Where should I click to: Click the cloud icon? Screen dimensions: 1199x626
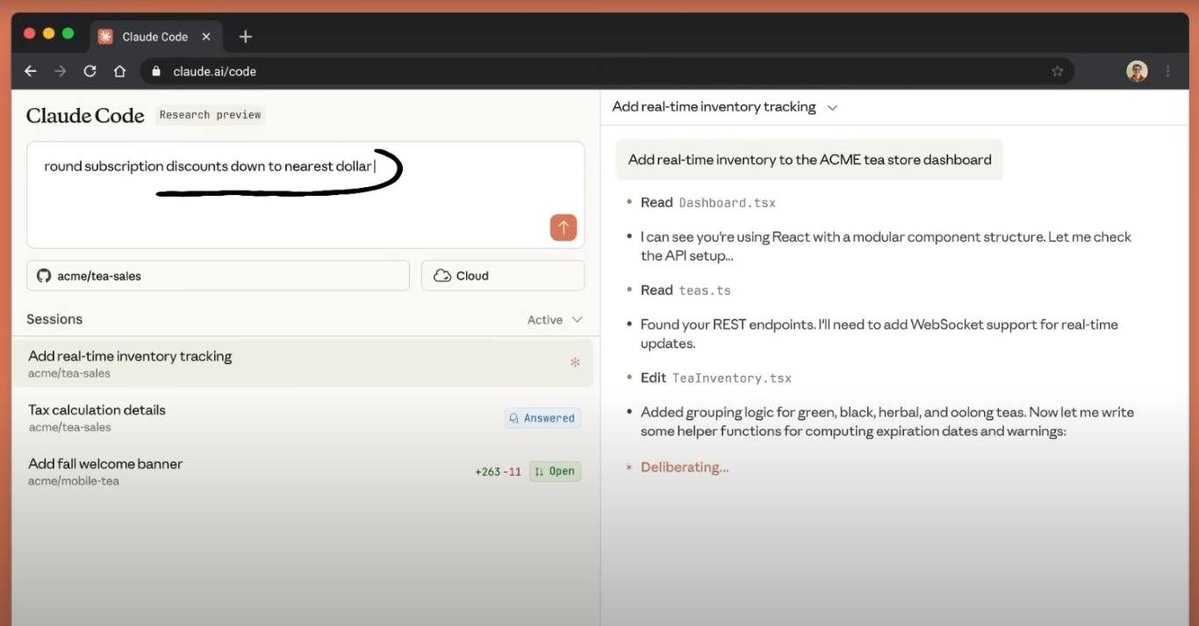(x=442, y=276)
